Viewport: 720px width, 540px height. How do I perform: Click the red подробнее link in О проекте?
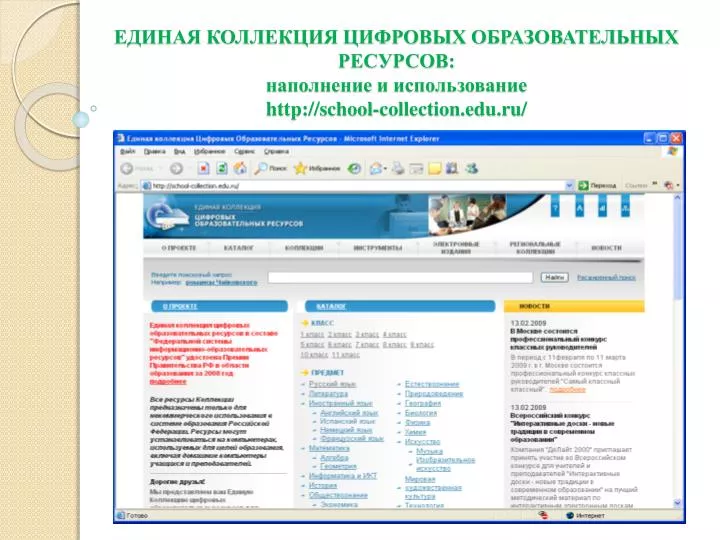point(168,382)
